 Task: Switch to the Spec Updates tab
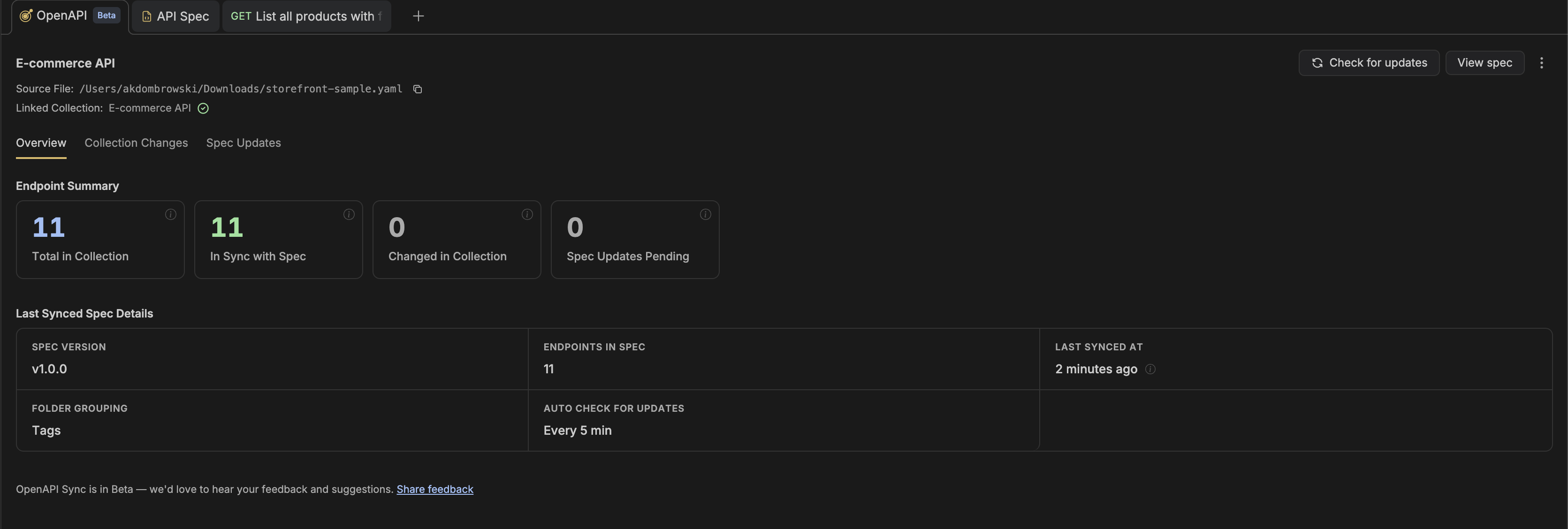tap(243, 143)
